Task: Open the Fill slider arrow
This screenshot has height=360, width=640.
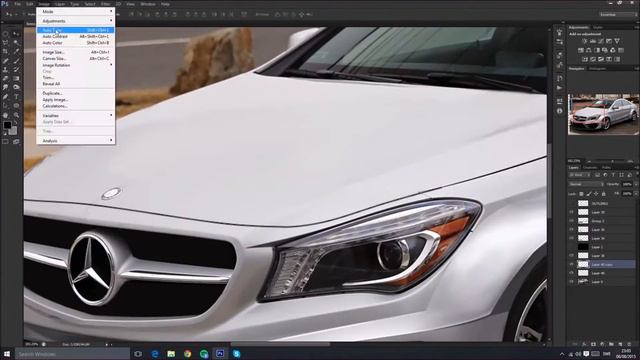Action: 636,193
